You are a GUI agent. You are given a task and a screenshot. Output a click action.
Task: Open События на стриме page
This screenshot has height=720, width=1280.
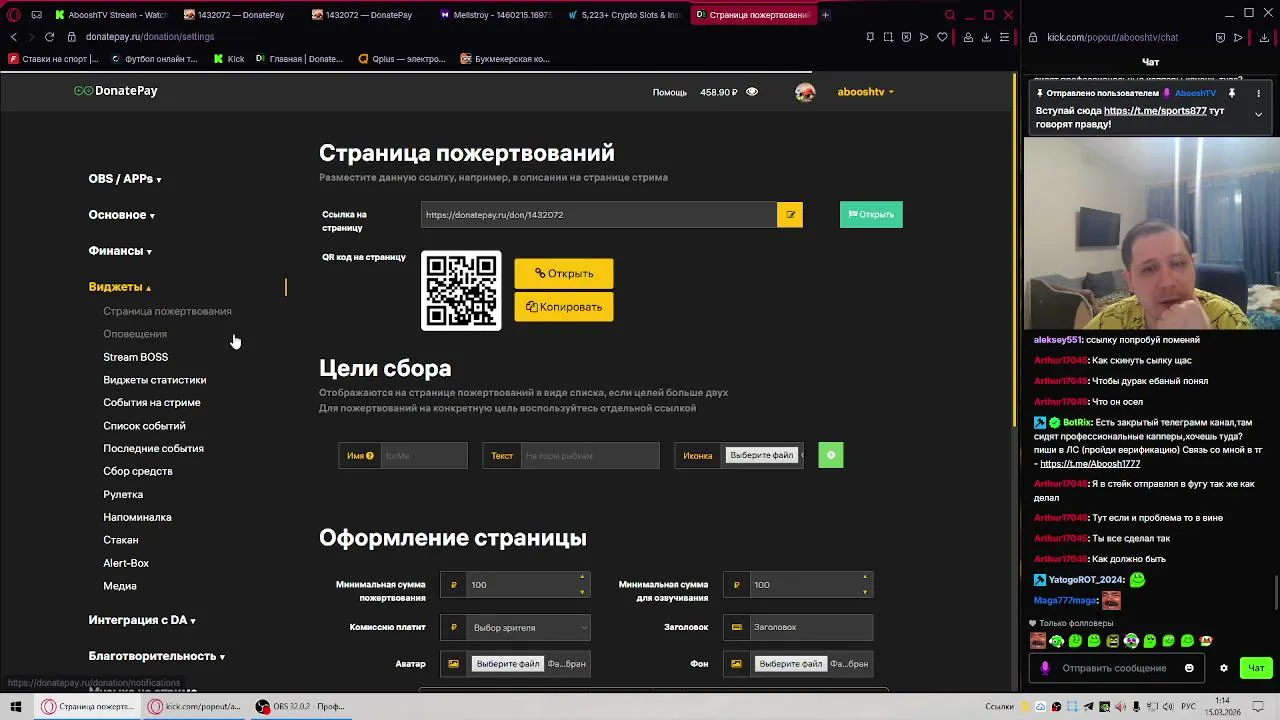pyautogui.click(x=151, y=403)
